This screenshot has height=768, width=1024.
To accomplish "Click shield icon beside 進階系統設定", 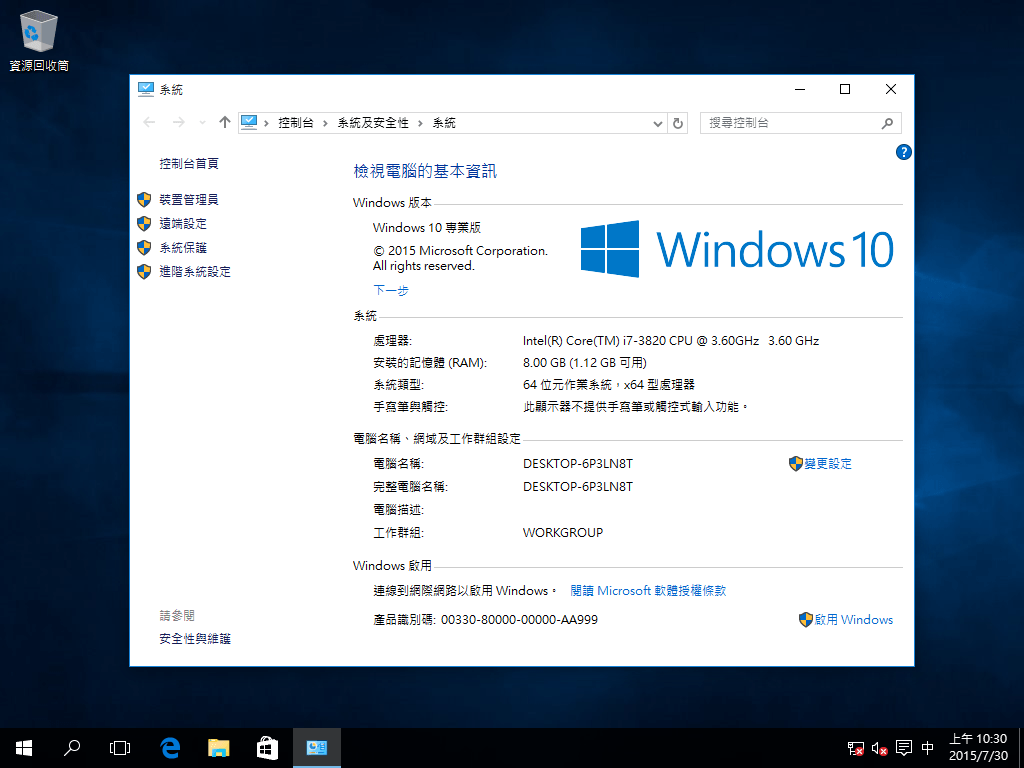I will click(x=144, y=272).
